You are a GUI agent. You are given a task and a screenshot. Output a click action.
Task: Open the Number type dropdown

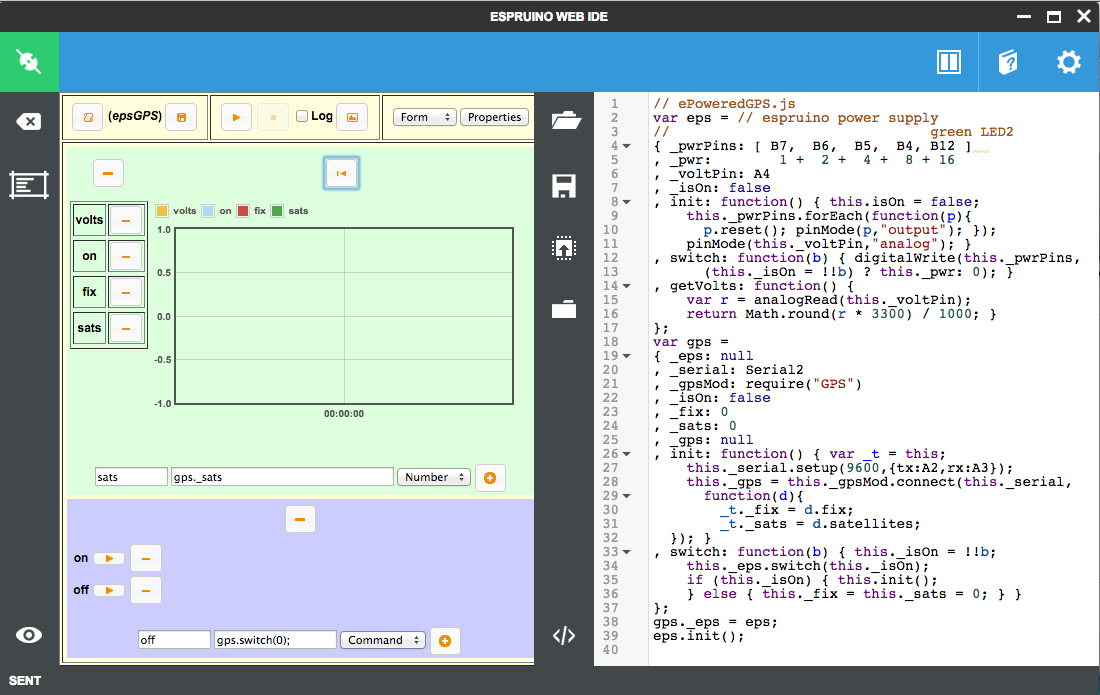[434, 477]
